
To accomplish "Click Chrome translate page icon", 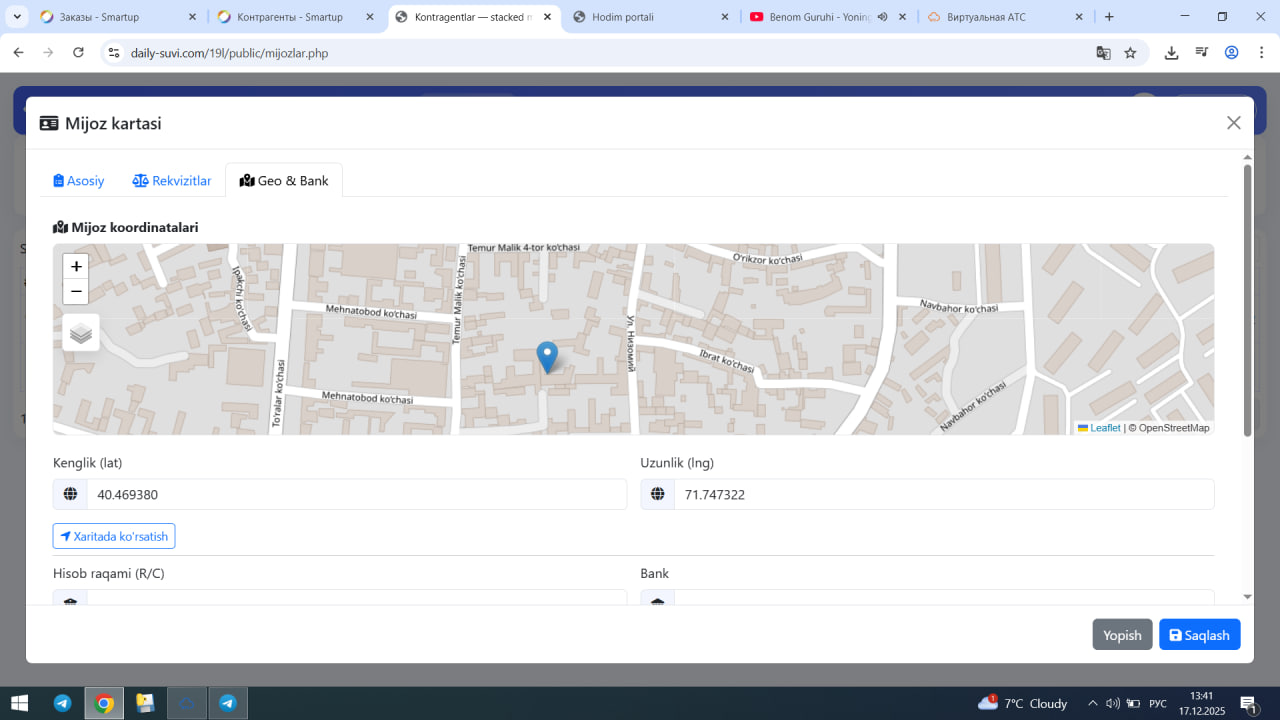I will point(1103,53).
